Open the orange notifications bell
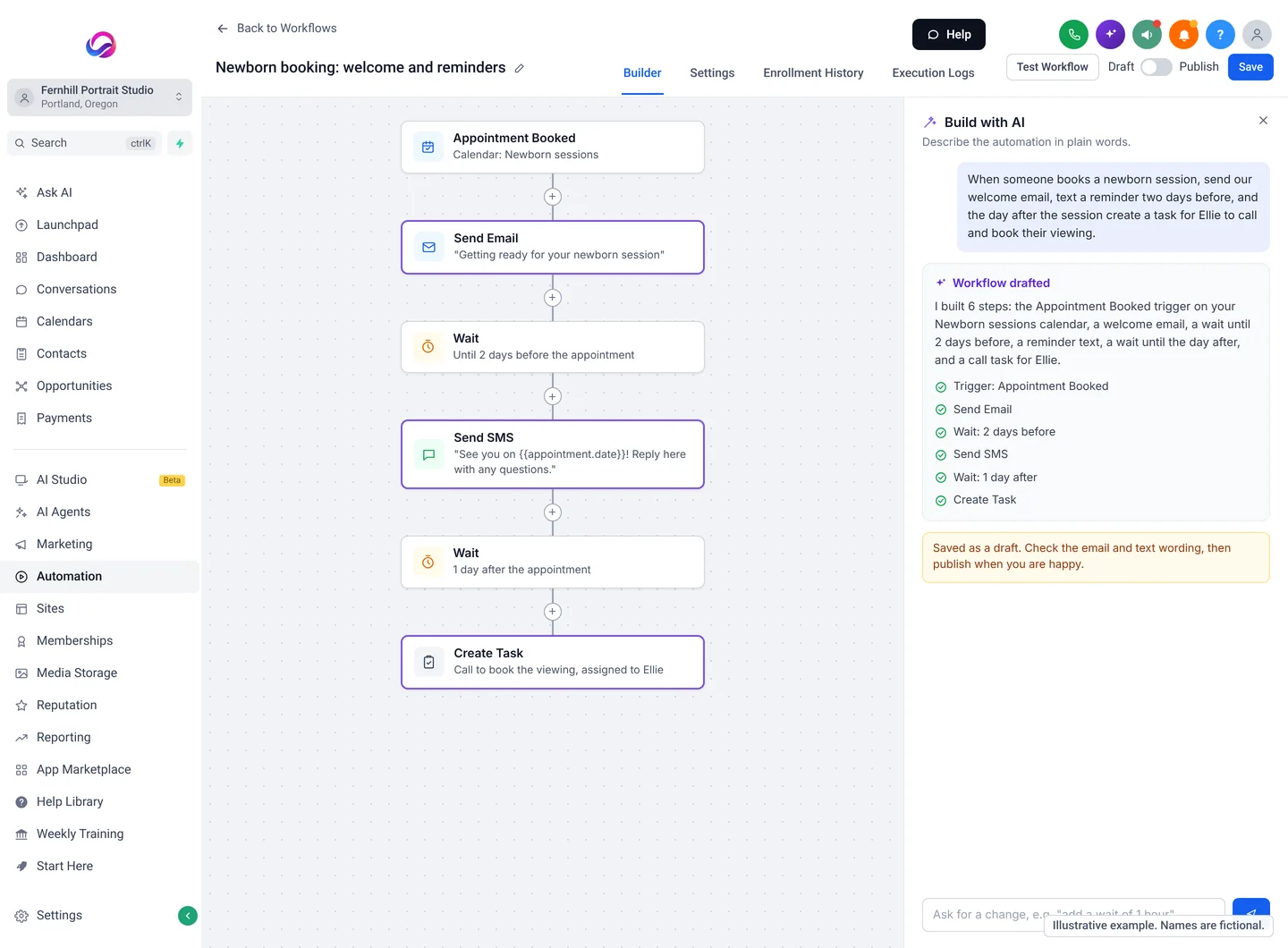This screenshot has width=1288, height=948. 1183,35
